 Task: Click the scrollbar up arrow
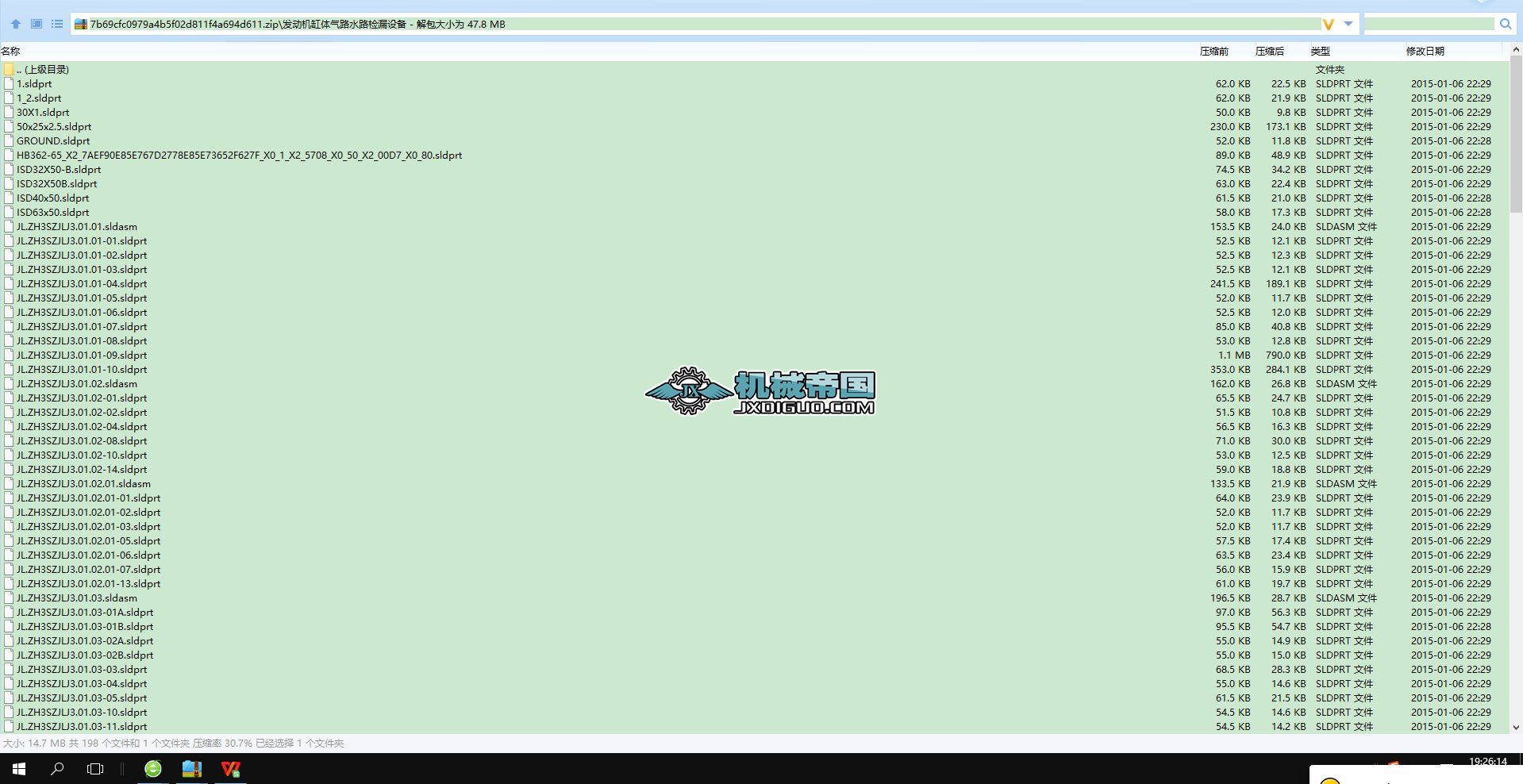[x=1516, y=49]
